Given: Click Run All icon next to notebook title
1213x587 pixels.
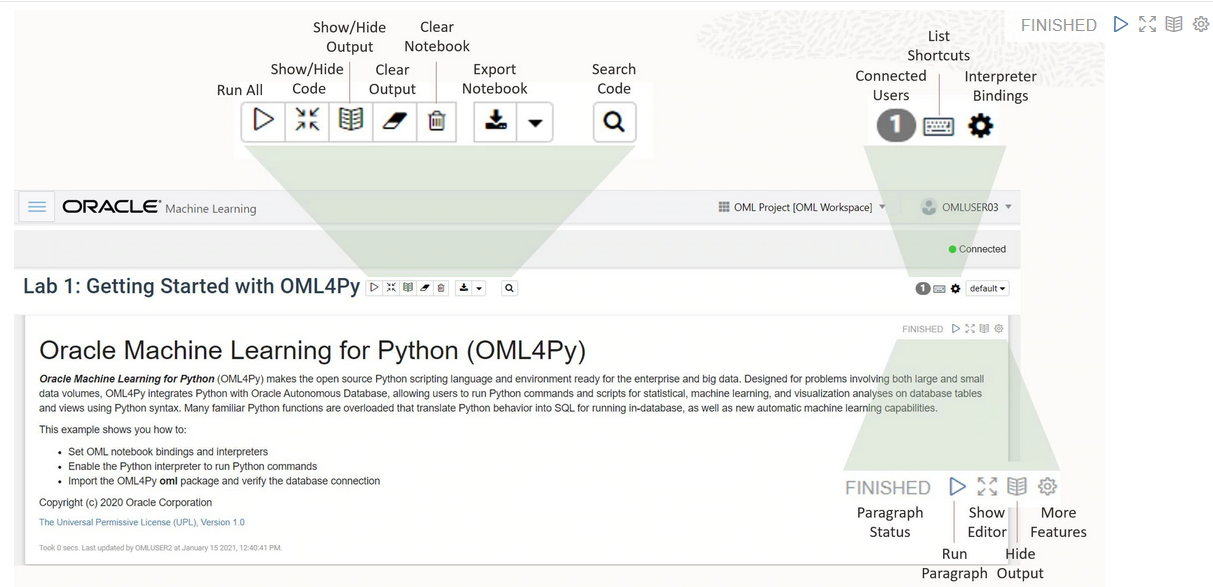Looking at the screenshot, I should 374,288.
